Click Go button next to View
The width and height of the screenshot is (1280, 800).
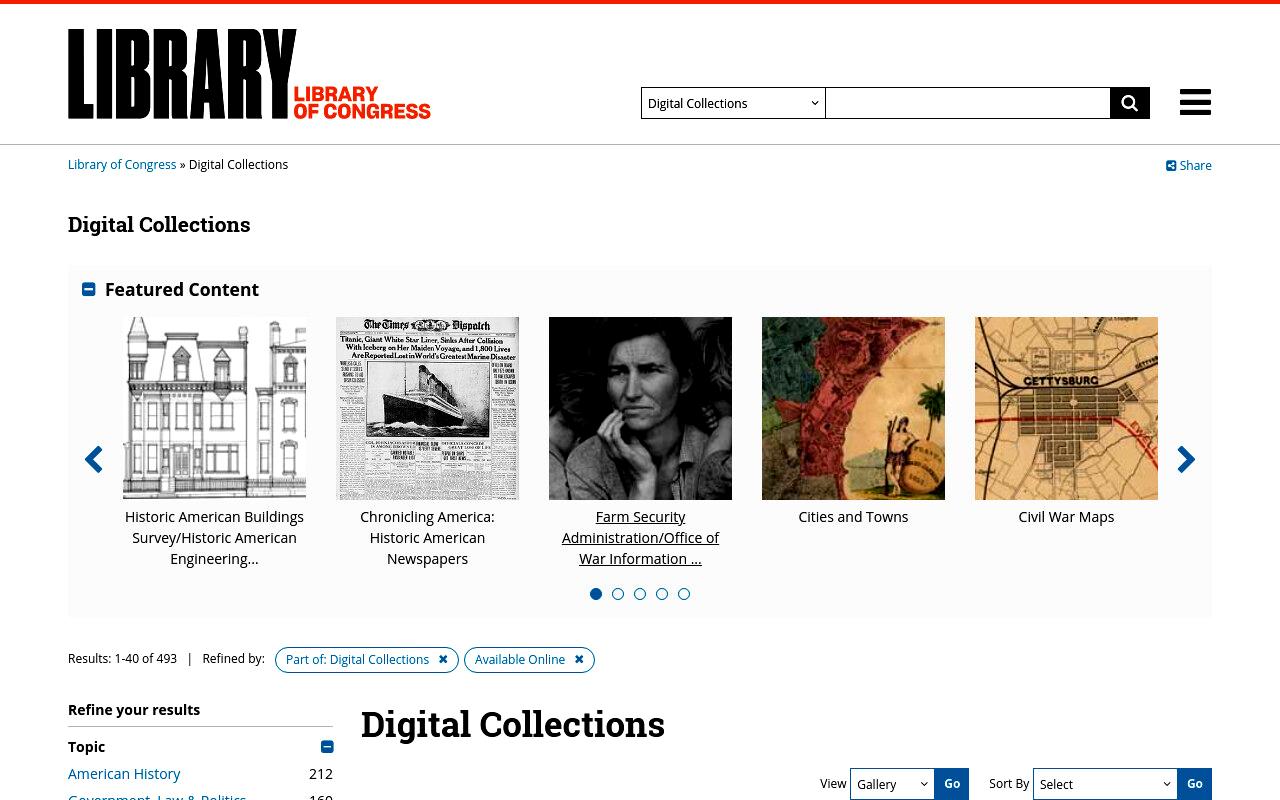952,784
